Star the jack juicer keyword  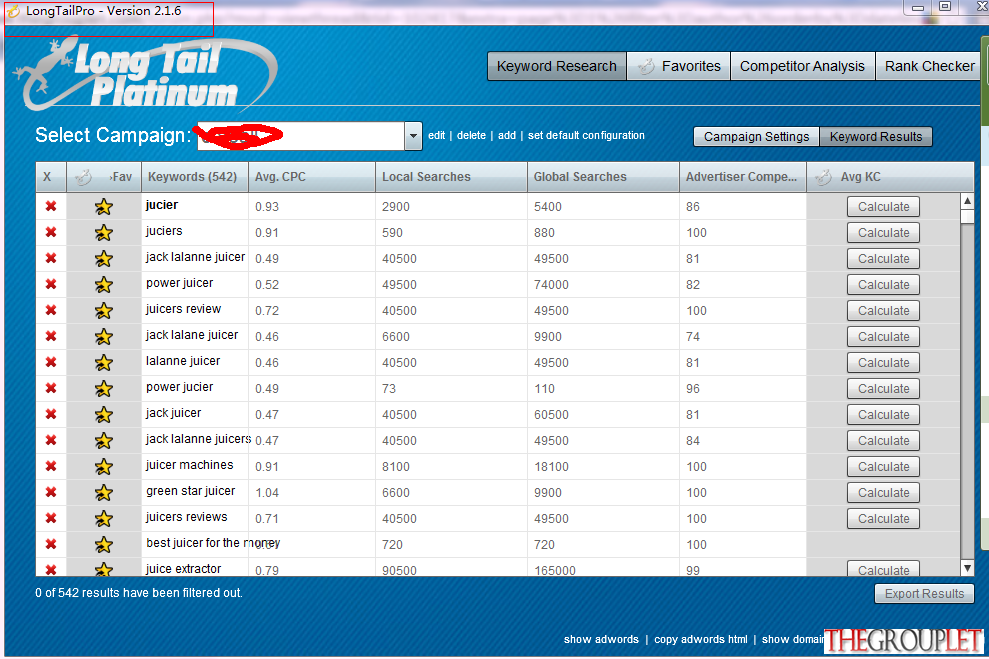[x=103, y=414]
